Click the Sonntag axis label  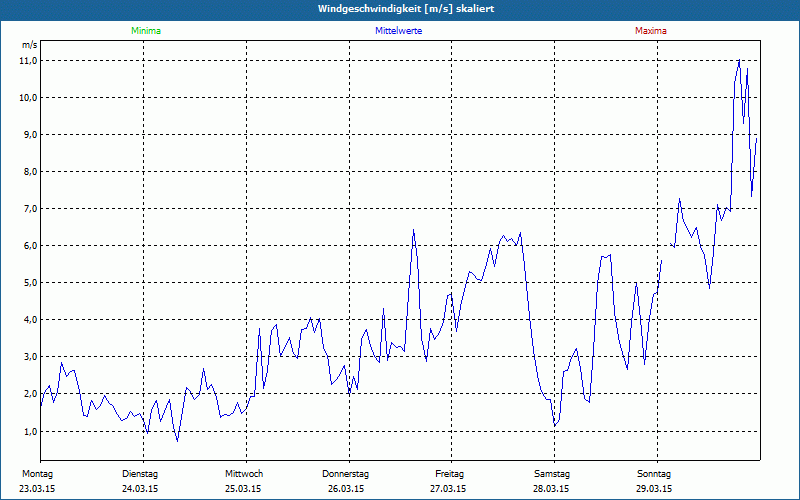[654, 474]
